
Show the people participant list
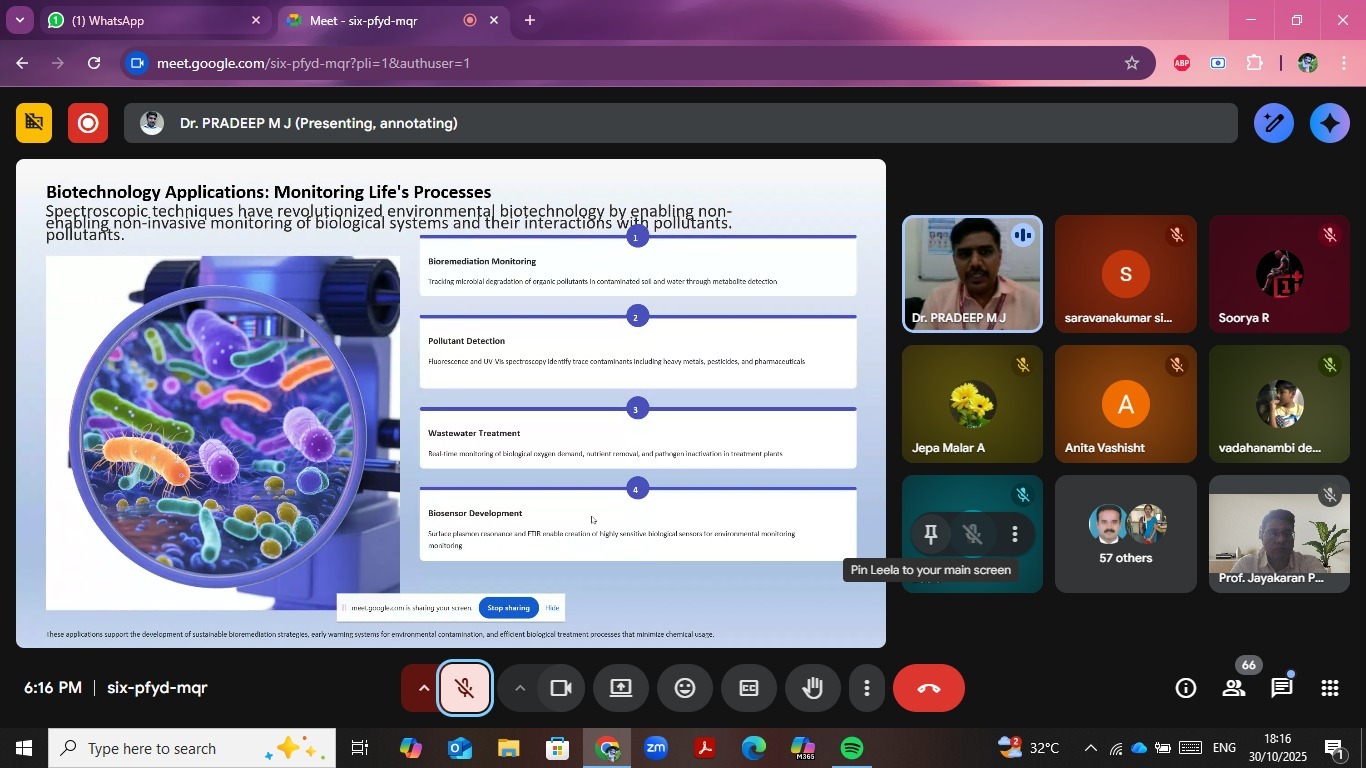point(1234,688)
